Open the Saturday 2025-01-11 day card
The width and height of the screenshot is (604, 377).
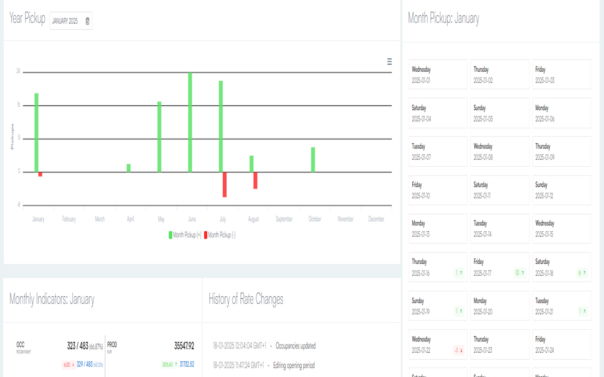[499, 190]
